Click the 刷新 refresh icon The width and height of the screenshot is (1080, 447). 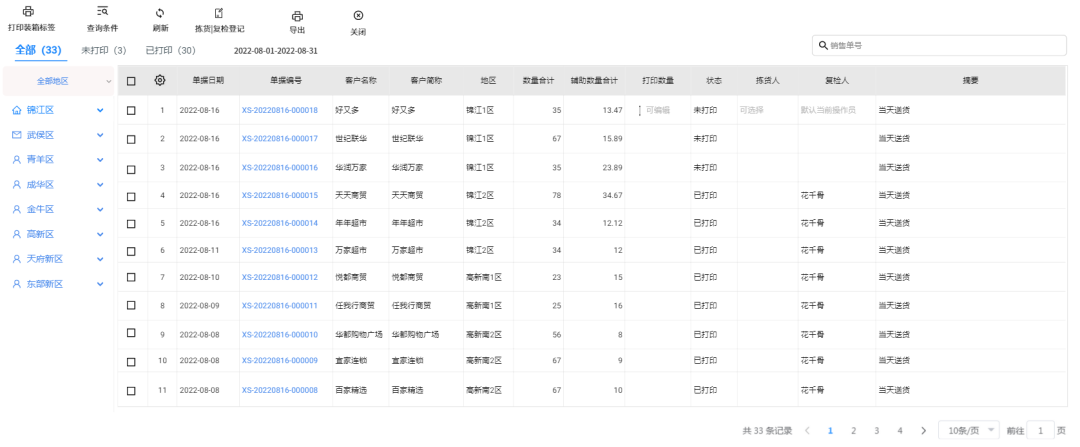point(160,13)
